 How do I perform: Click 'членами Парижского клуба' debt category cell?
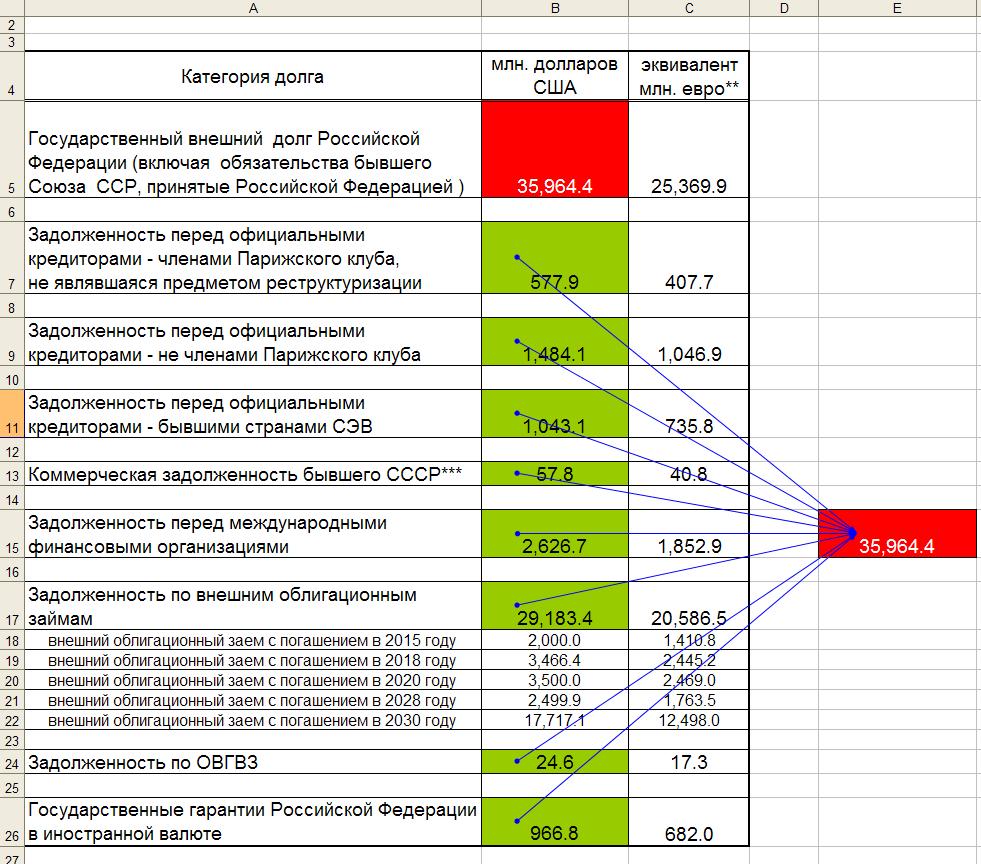[253, 258]
